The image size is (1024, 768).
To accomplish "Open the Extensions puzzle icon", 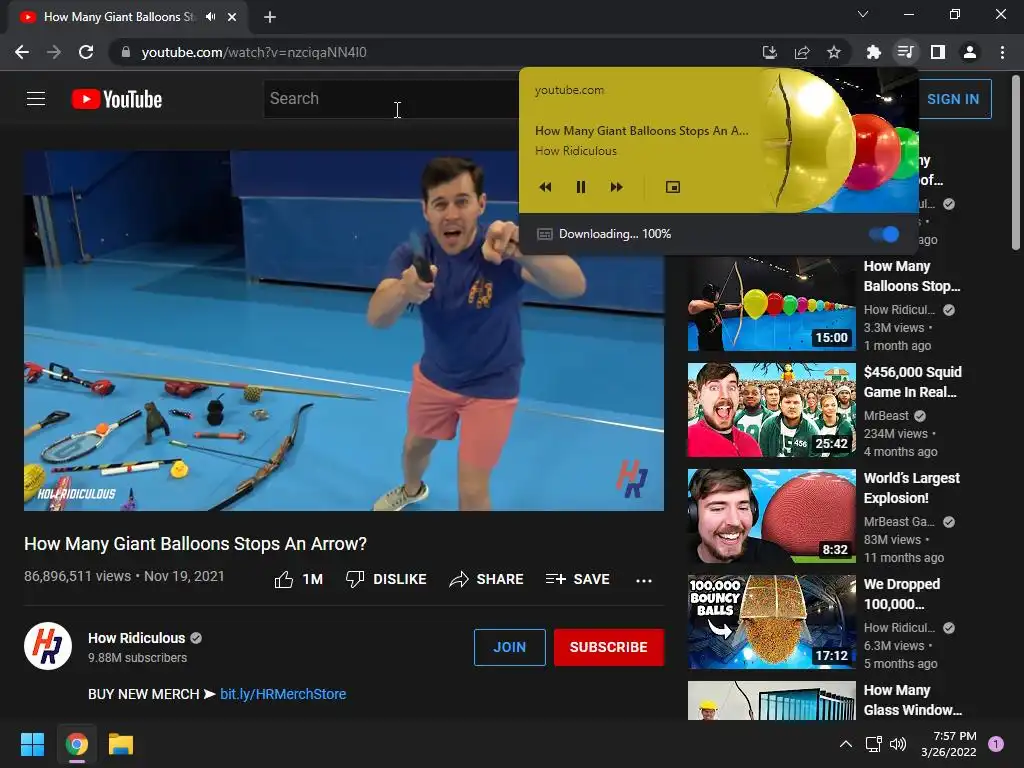I will [873, 52].
